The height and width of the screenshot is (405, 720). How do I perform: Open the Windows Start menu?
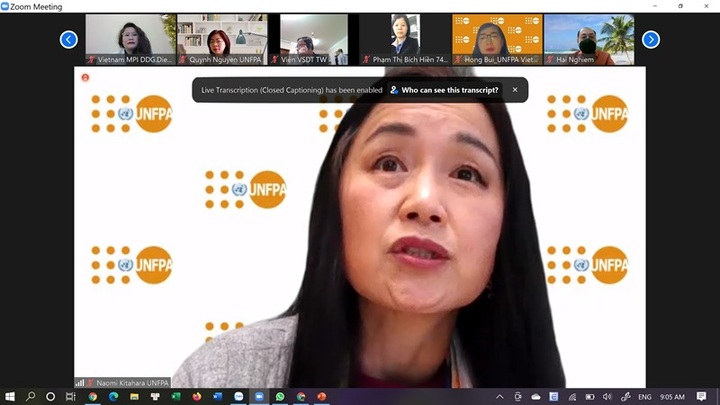pos(10,396)
